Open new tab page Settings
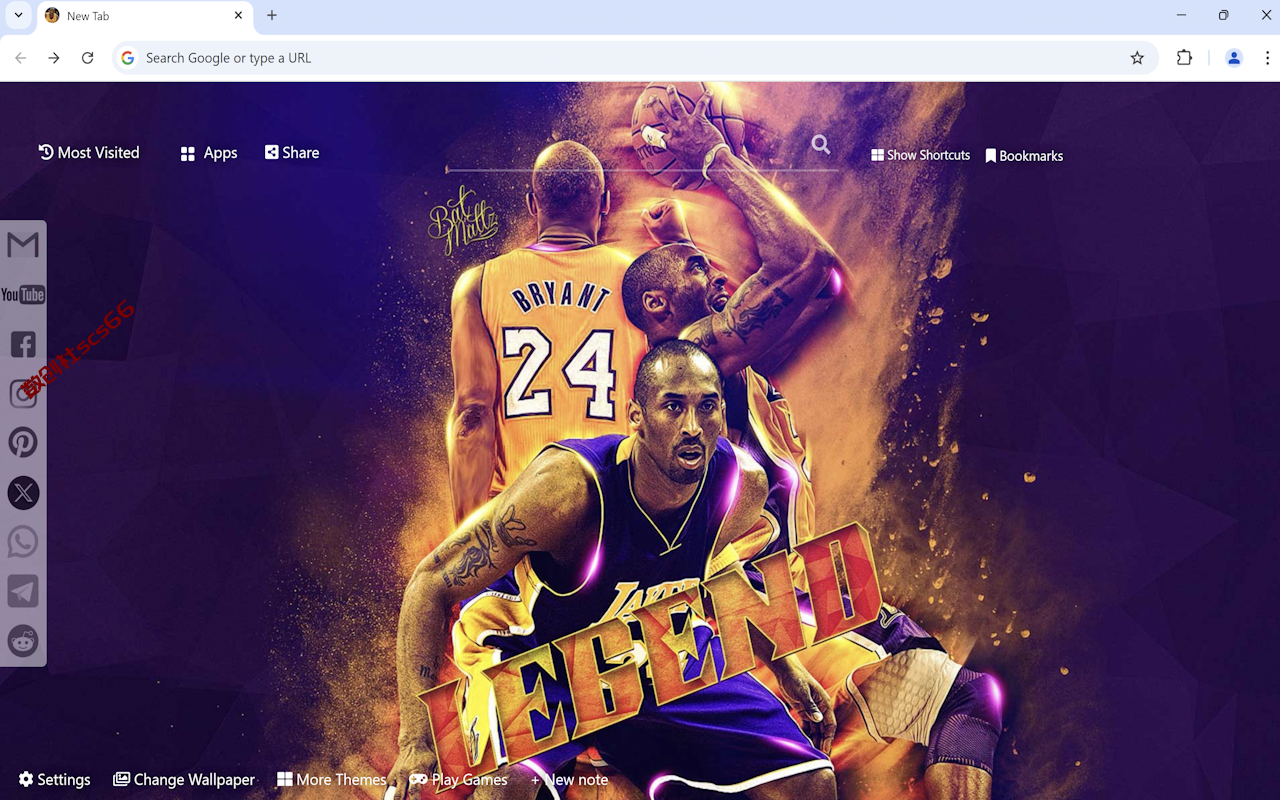1280x800 pixels. pos(55,779)
